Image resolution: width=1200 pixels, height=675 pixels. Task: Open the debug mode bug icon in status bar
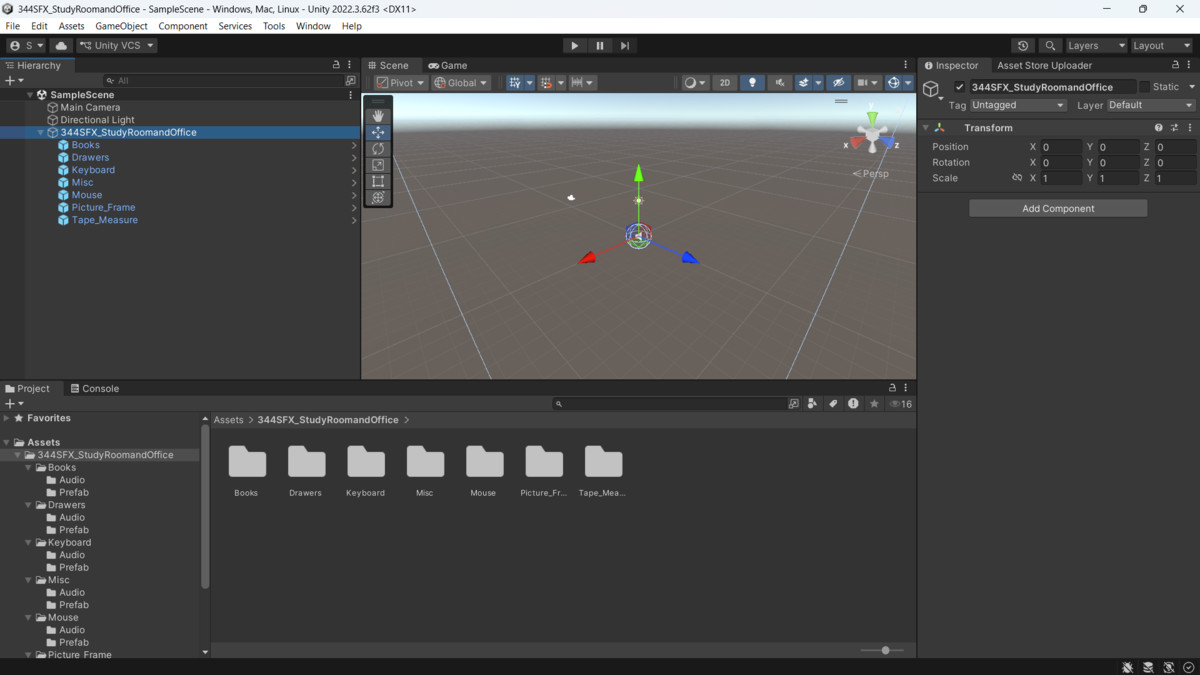coord(1127,667)
